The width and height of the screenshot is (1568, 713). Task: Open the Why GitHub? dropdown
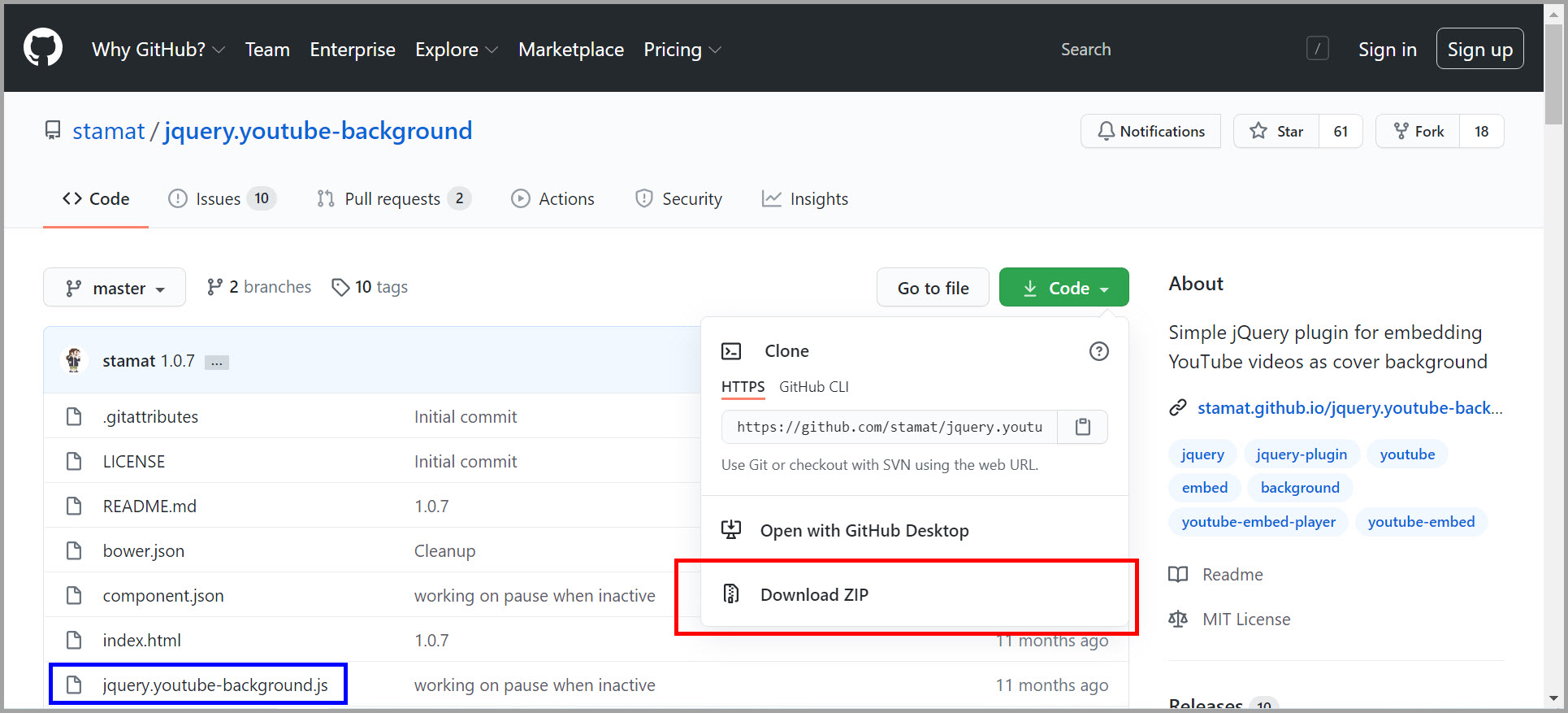coord(158,50)
